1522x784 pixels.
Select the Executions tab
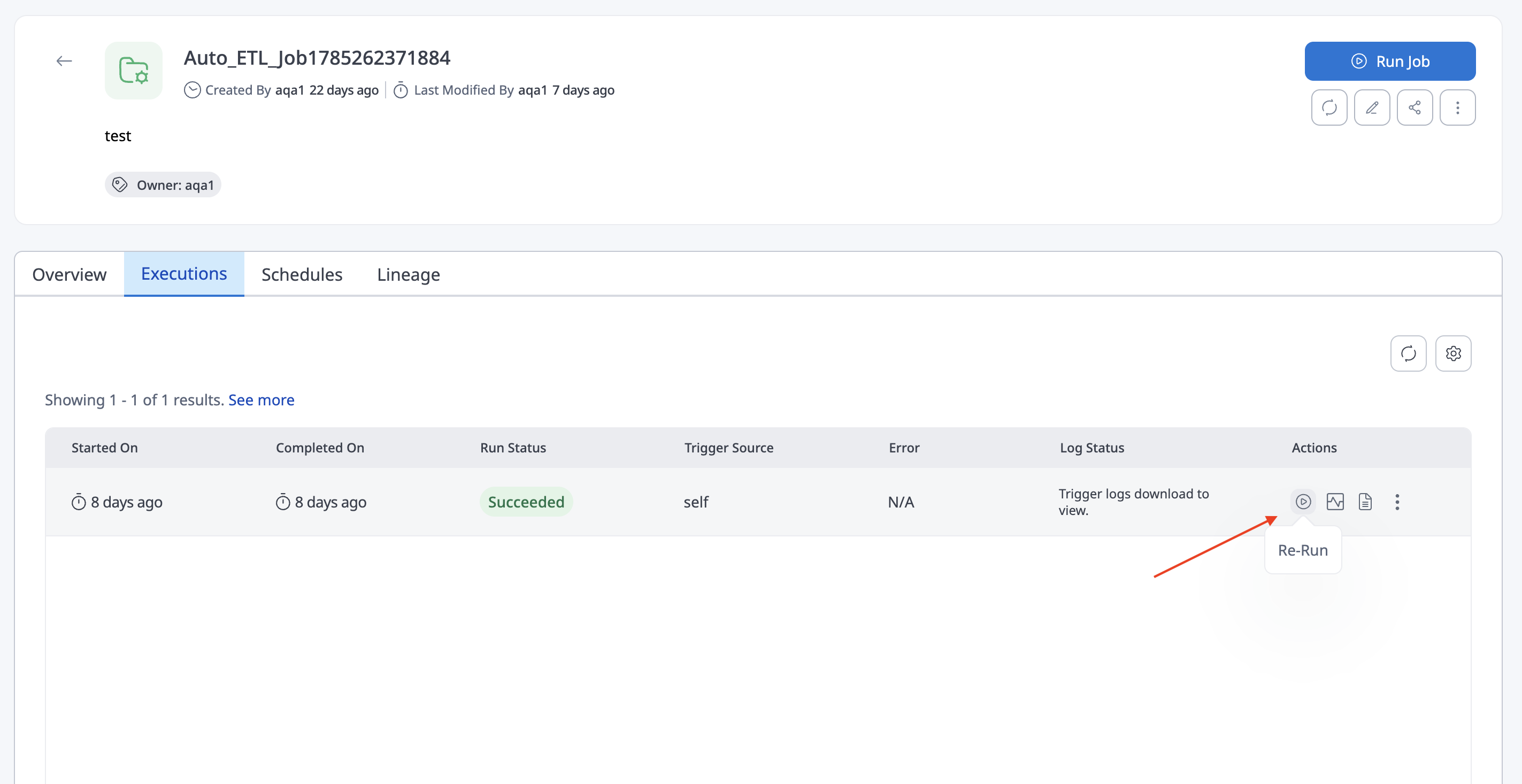184,273
